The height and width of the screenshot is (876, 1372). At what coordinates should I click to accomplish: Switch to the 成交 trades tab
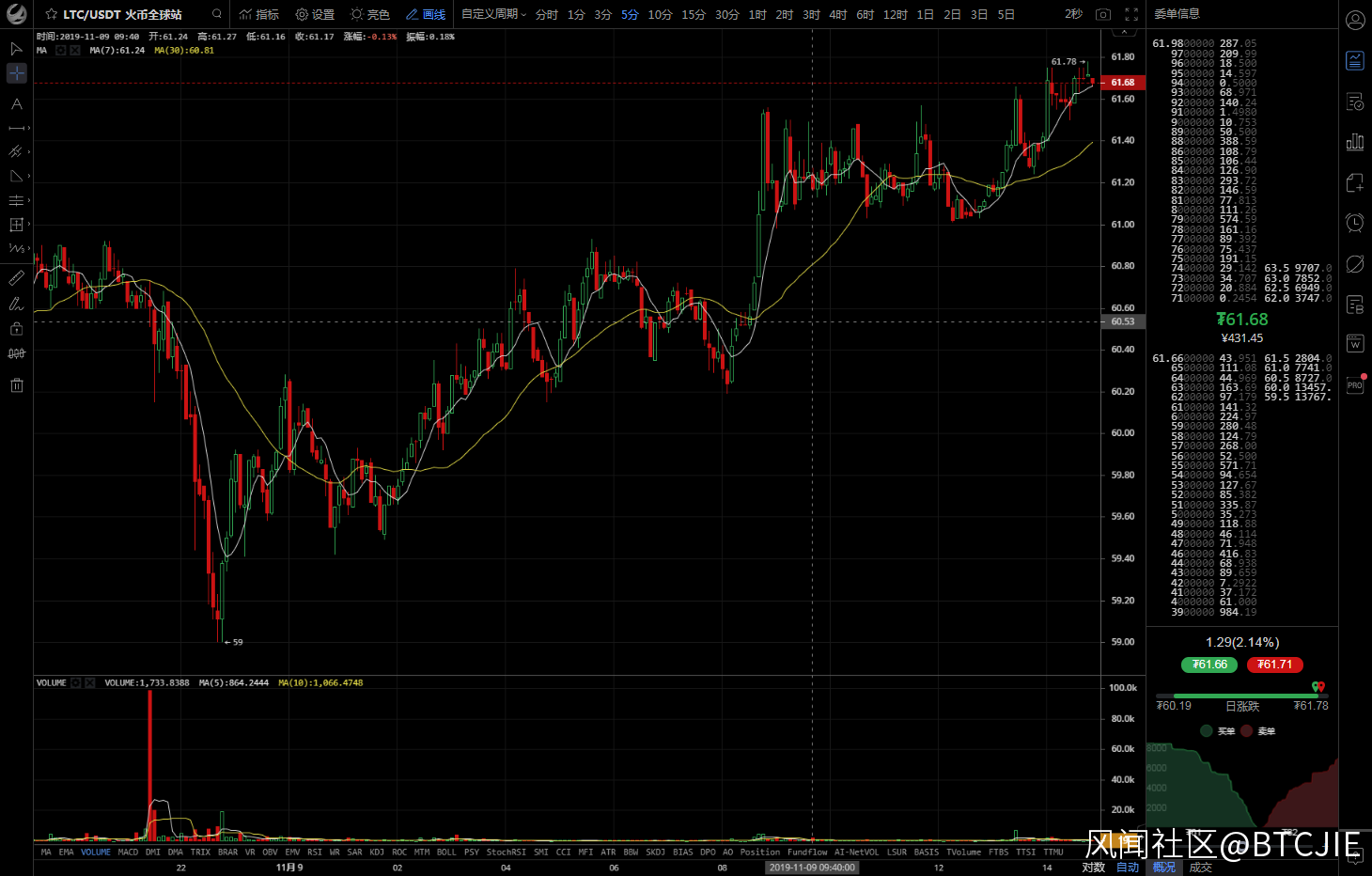pyautogui.click(x=1200, y=867)
